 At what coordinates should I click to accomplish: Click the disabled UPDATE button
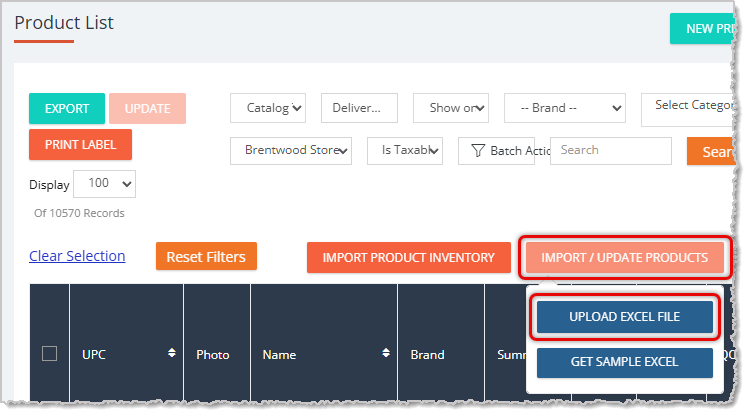coord(147,108)
